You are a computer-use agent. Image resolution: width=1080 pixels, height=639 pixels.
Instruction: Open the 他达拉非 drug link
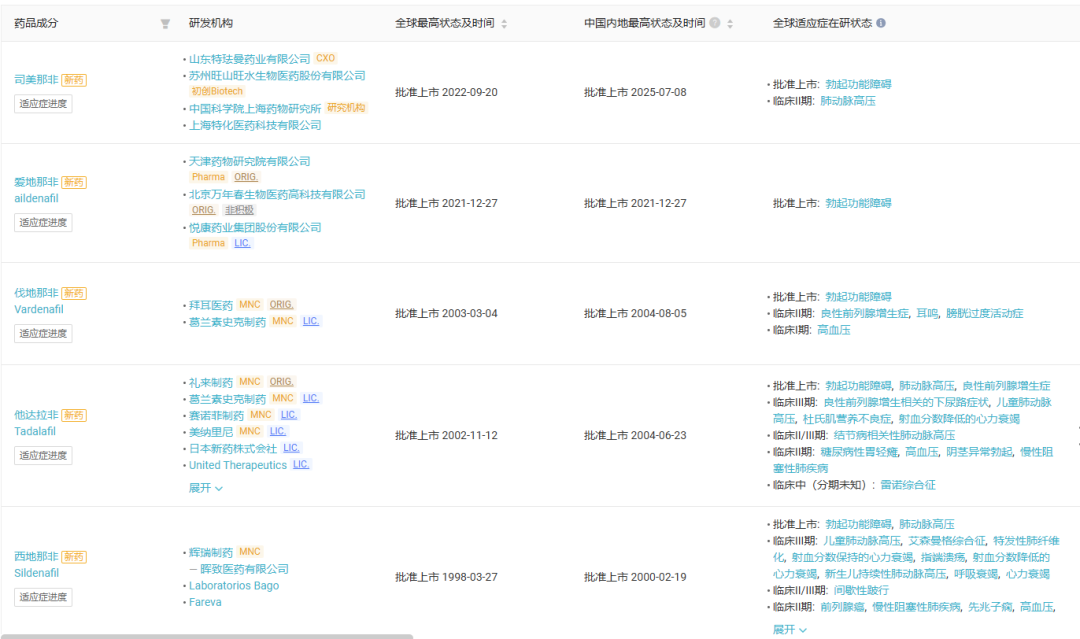pos(36,415)
